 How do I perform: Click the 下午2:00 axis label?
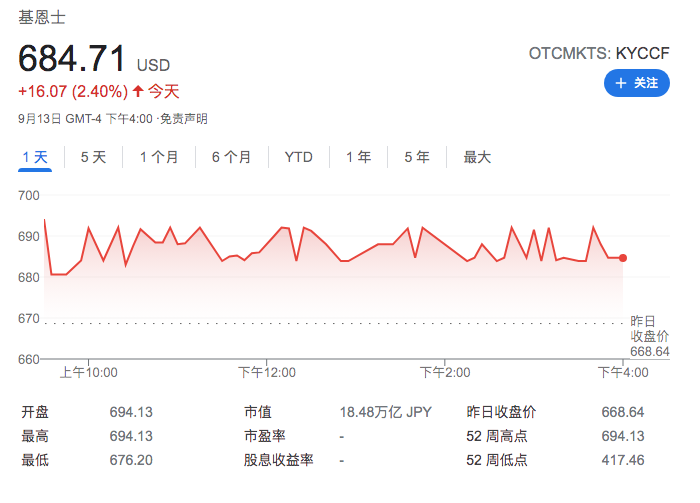445,372
